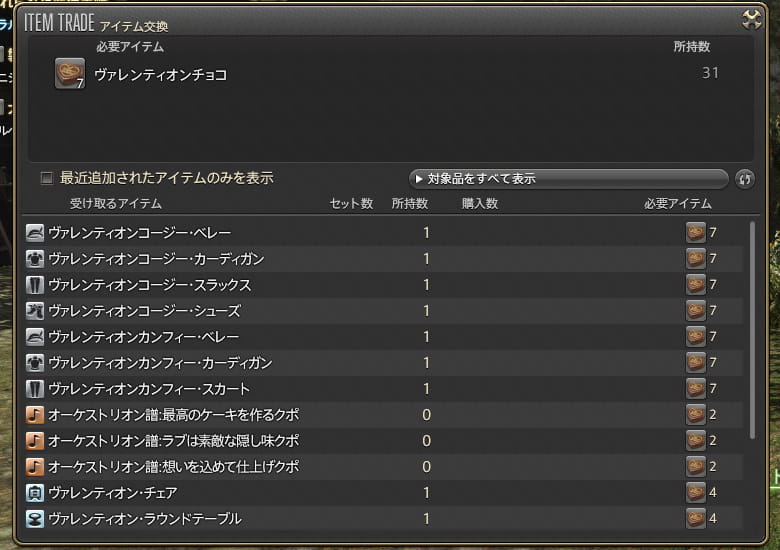Close the Item Trade window
This screenshot has width=780, height=550.
(x=752, y=19)
